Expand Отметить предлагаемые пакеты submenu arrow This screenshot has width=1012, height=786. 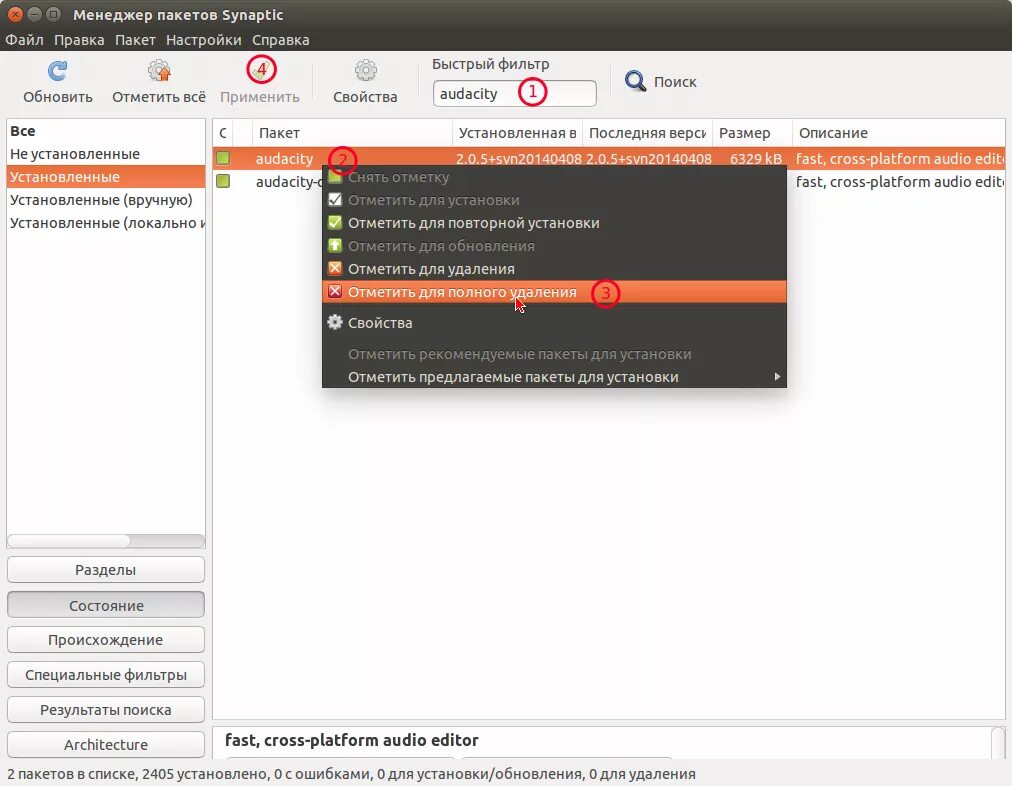pyautogui.click(x=777, y=376)
